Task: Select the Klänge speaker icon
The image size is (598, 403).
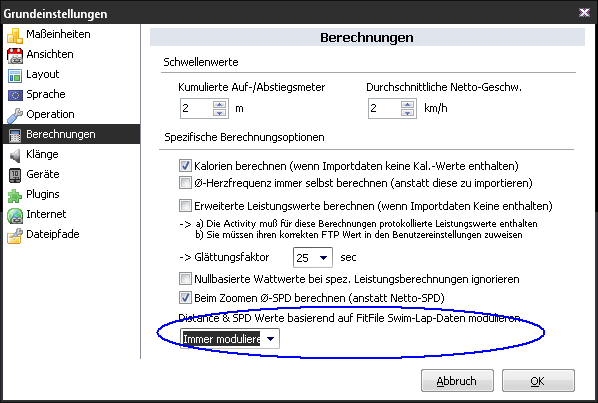Action: [x=15, y=156]
